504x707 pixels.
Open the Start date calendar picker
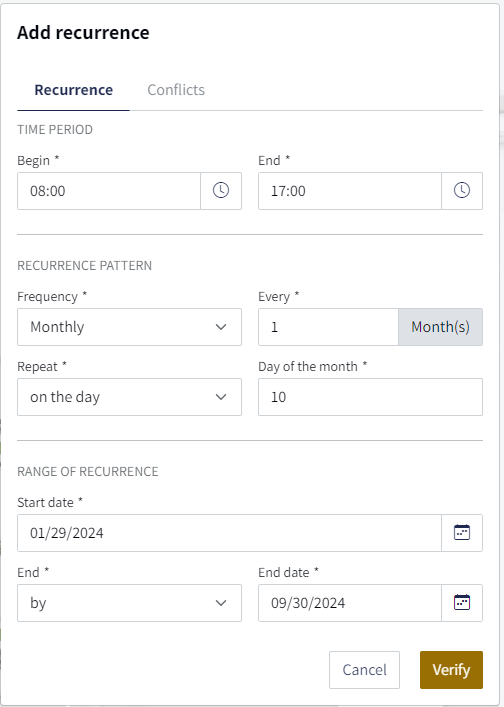click(x=462, y=533)
